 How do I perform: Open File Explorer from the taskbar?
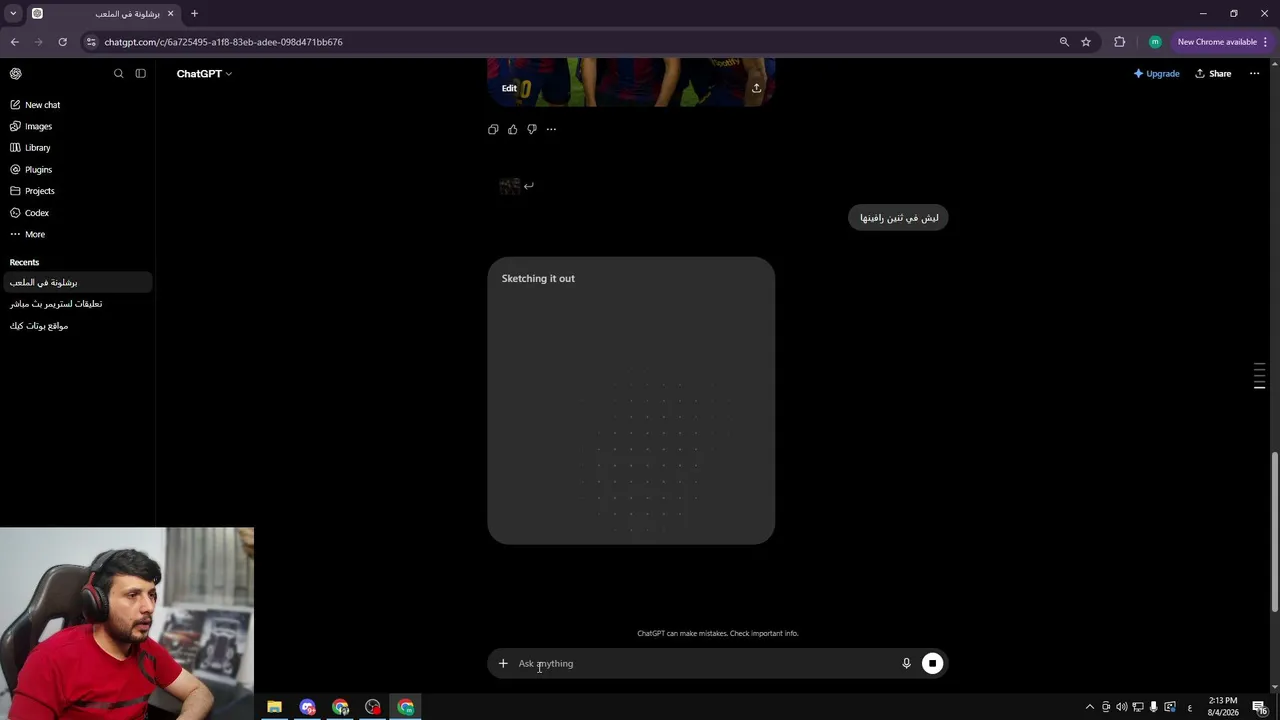click(274, 707)
